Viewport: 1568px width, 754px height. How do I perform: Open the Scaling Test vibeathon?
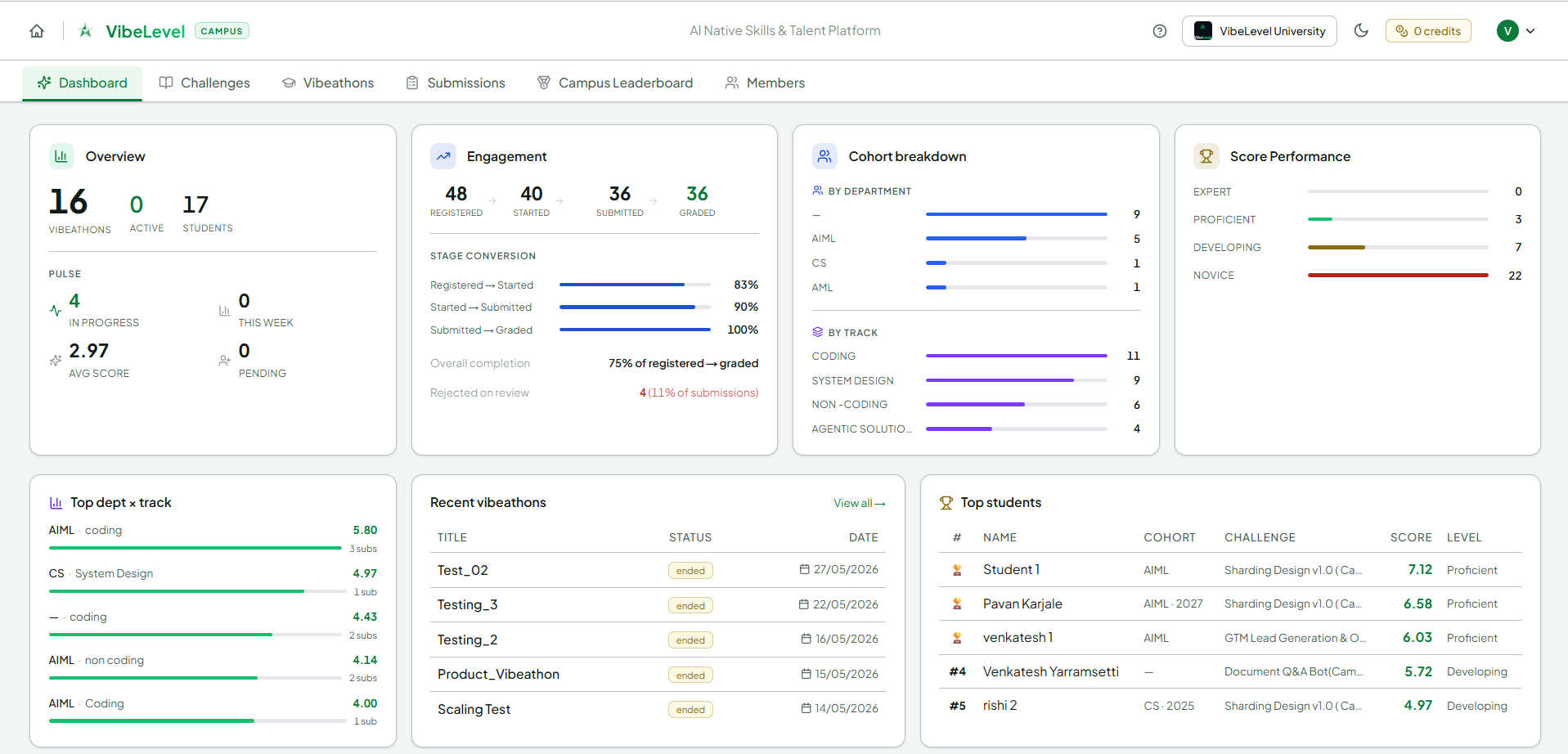click(x=658, y=709)
